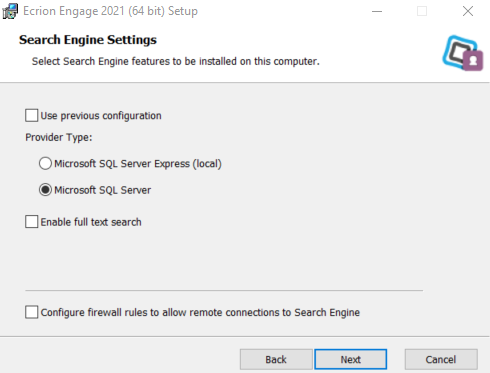The height and width of the screenshot is (373, 490).
Task: Click Next to continue setup
Action: (x=351, y=359)
